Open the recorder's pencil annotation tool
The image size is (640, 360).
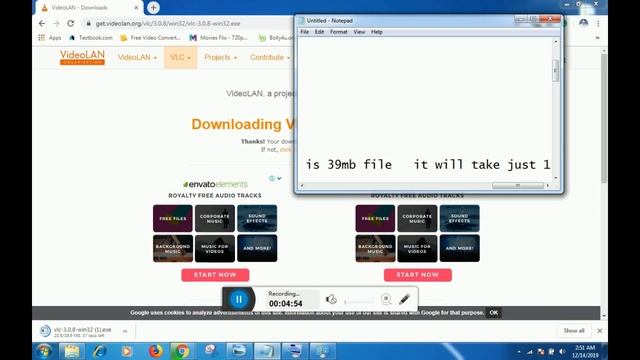click(404, 299)
